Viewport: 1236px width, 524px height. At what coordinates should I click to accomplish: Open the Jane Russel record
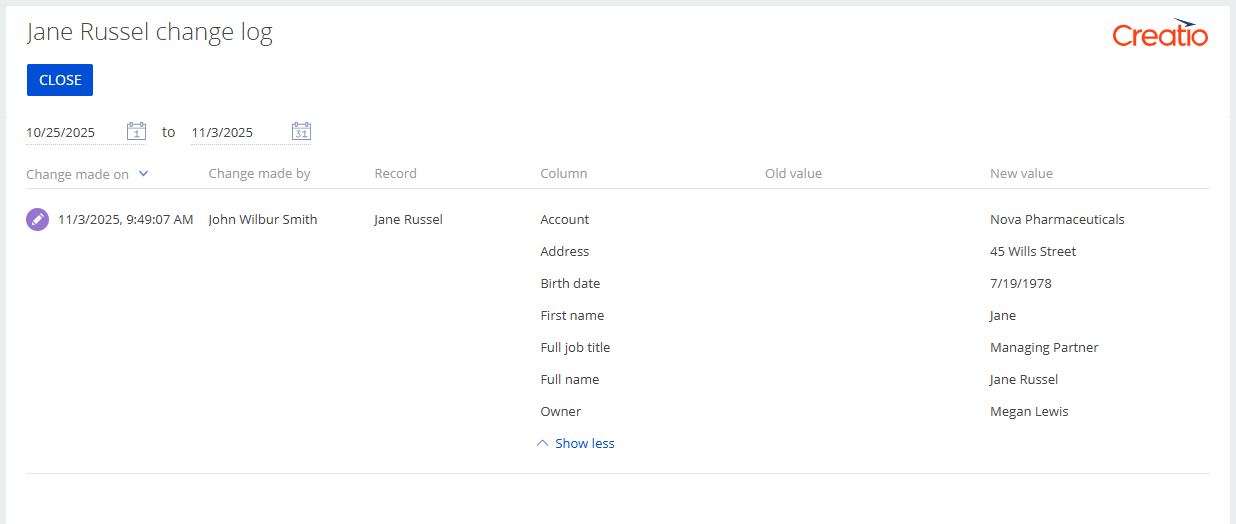pyautogui.click(x=408, y=219)
